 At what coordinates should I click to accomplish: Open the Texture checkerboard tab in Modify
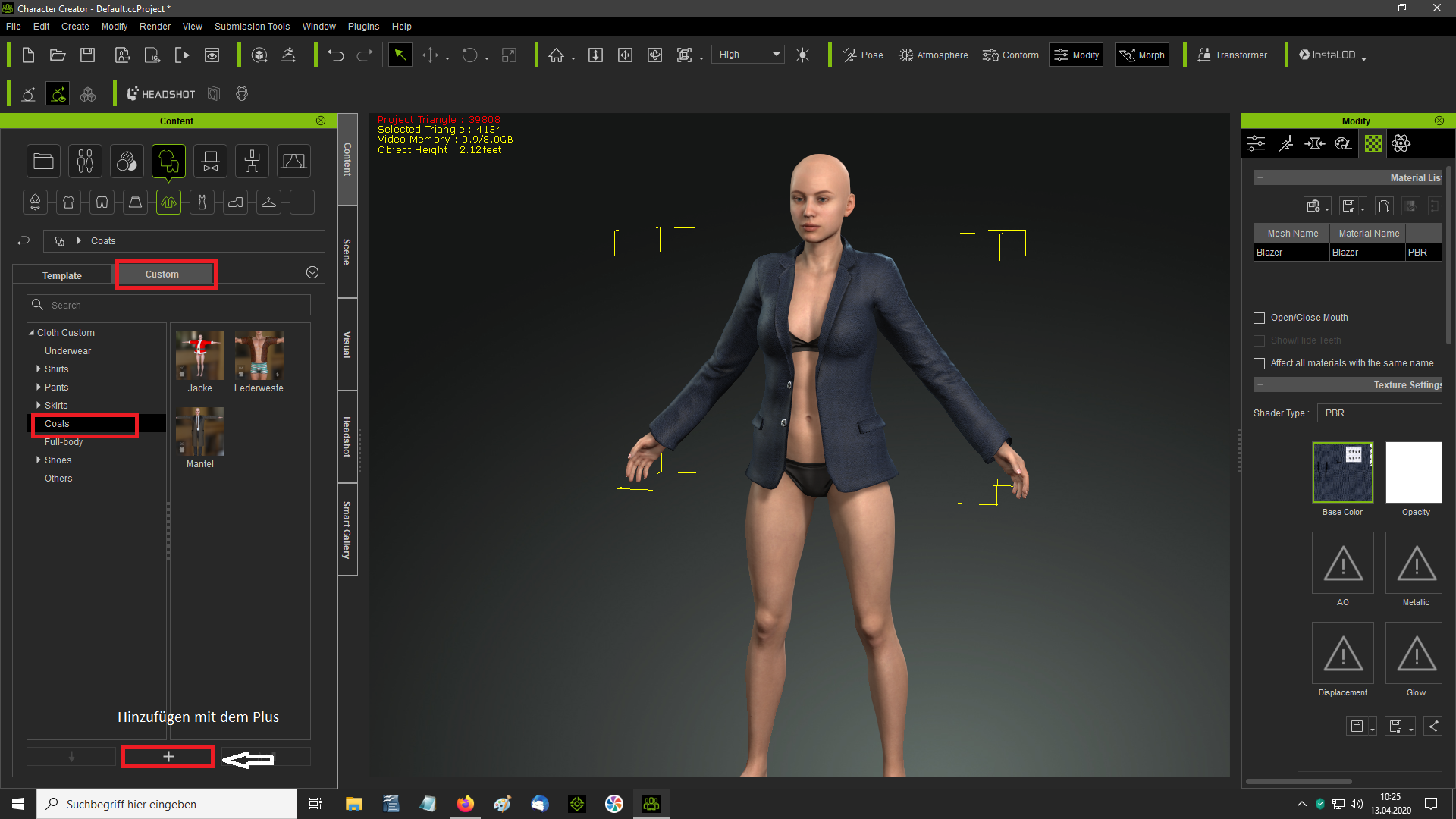point(1373,143)
